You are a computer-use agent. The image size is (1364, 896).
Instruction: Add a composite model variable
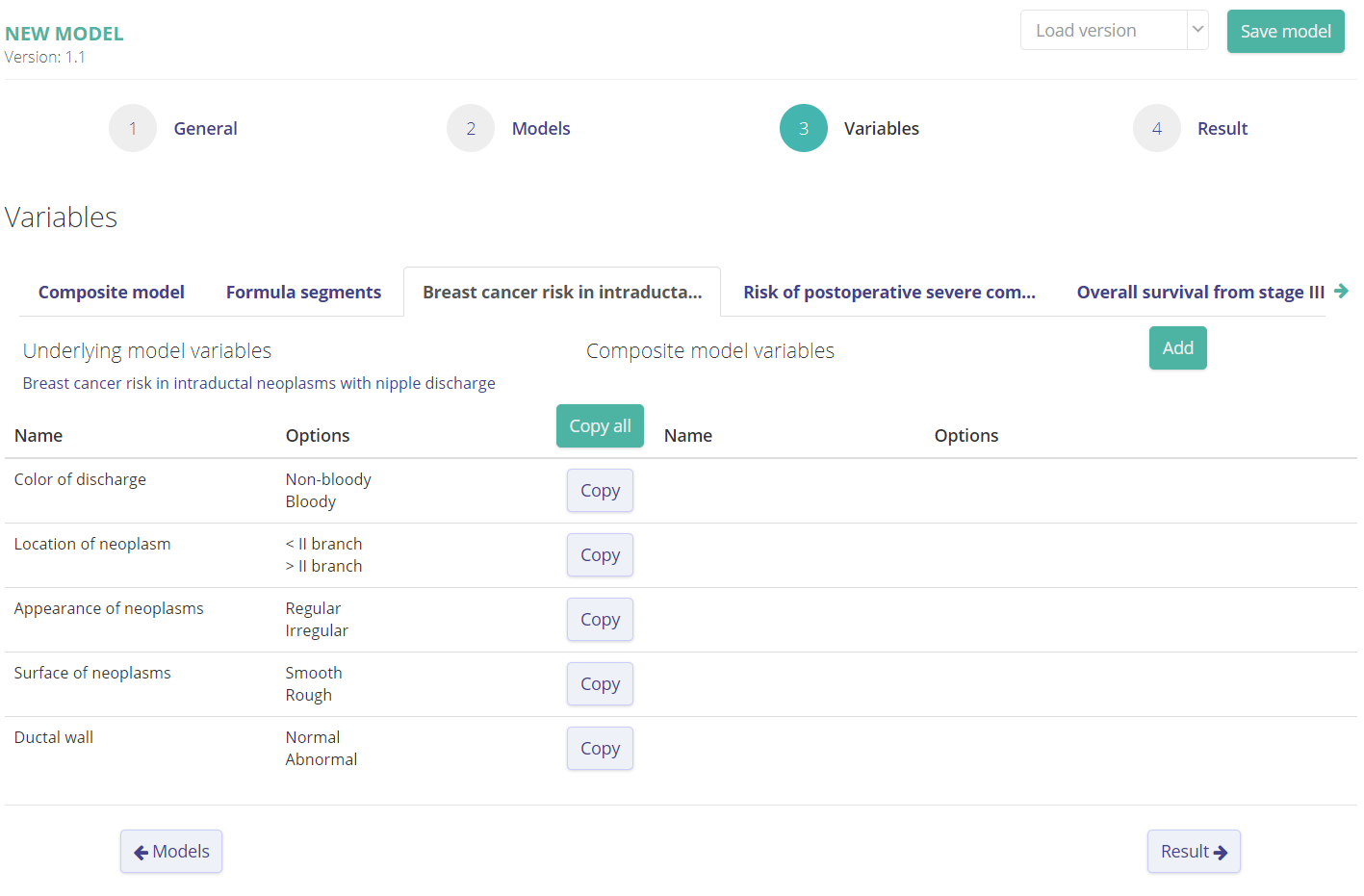point(1177,348)
